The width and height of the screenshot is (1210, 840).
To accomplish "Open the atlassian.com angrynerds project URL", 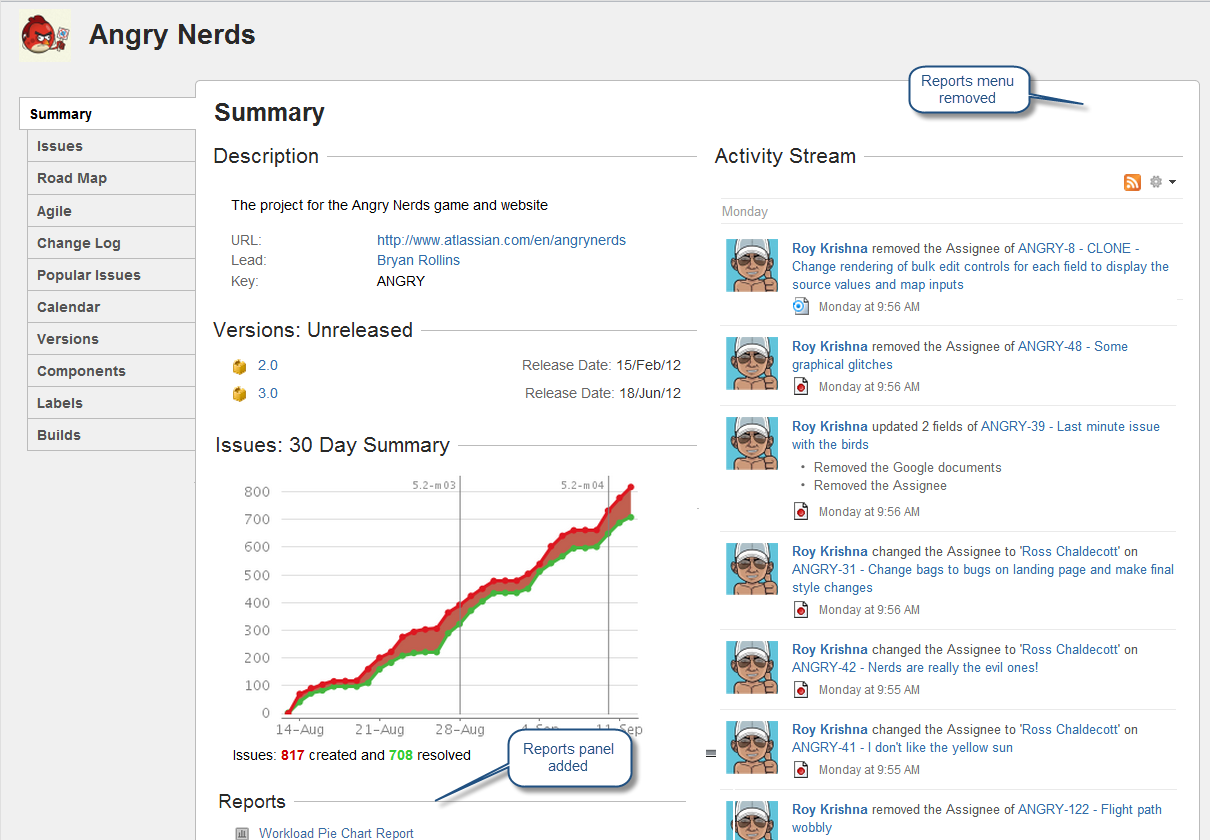I will click(x=501, y=240).
